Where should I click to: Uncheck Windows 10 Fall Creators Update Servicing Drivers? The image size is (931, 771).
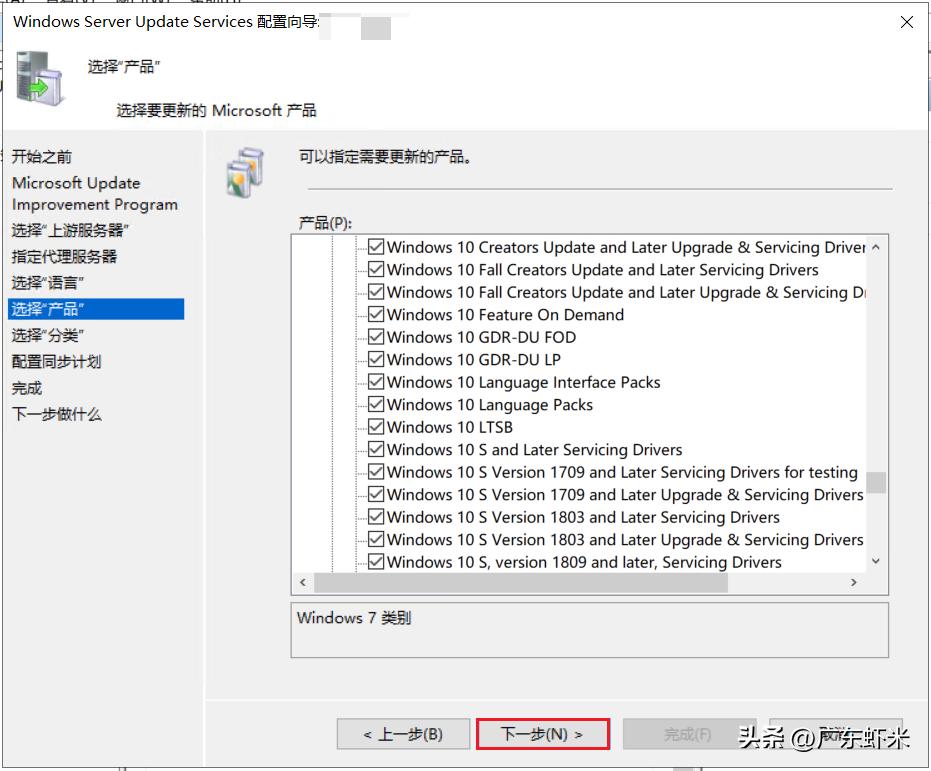tap(376, 269)
